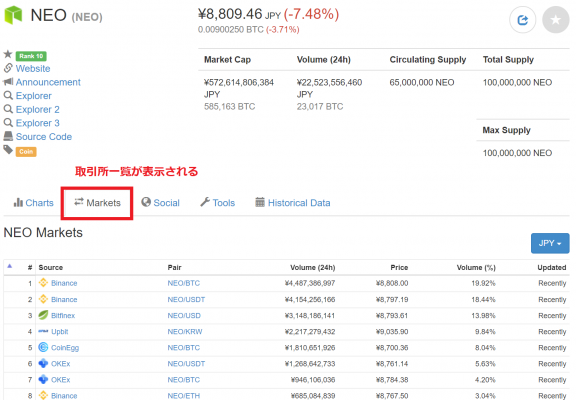
Task: Switch to the Markets tab
Action: coord(97,203)
